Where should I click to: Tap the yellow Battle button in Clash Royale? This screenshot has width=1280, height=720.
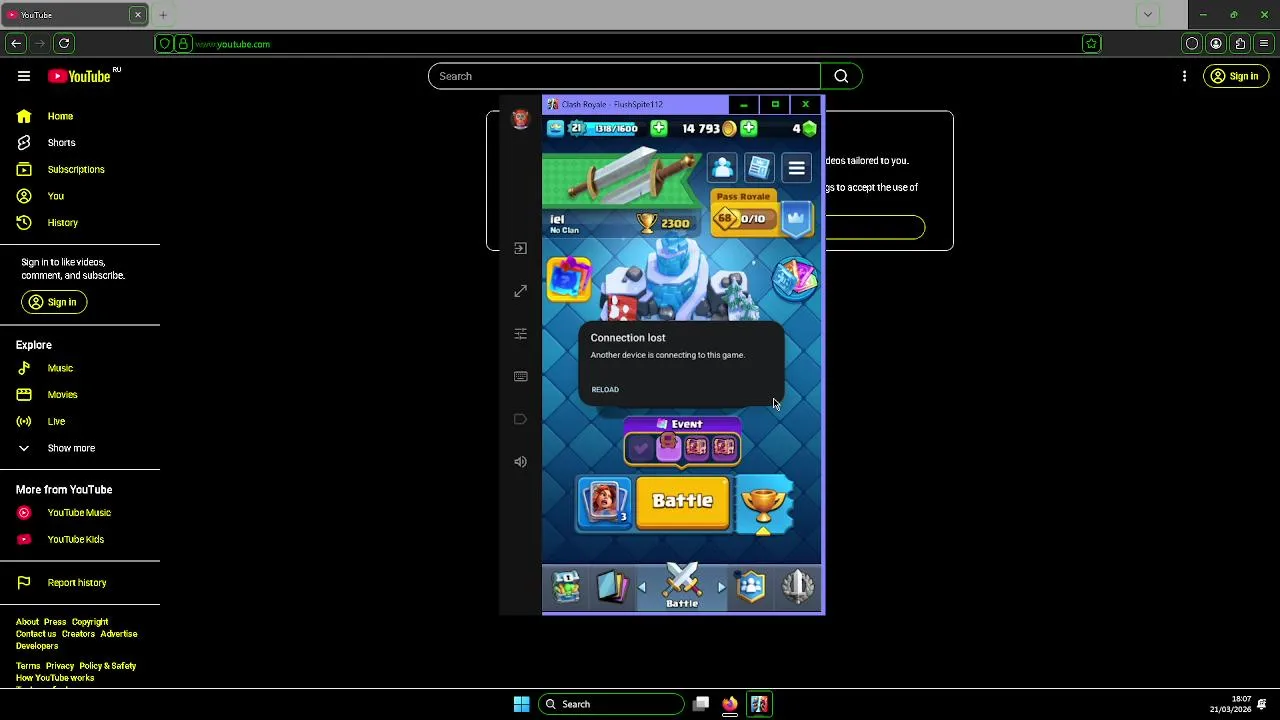pyautogui.click(x=682, y=501)
